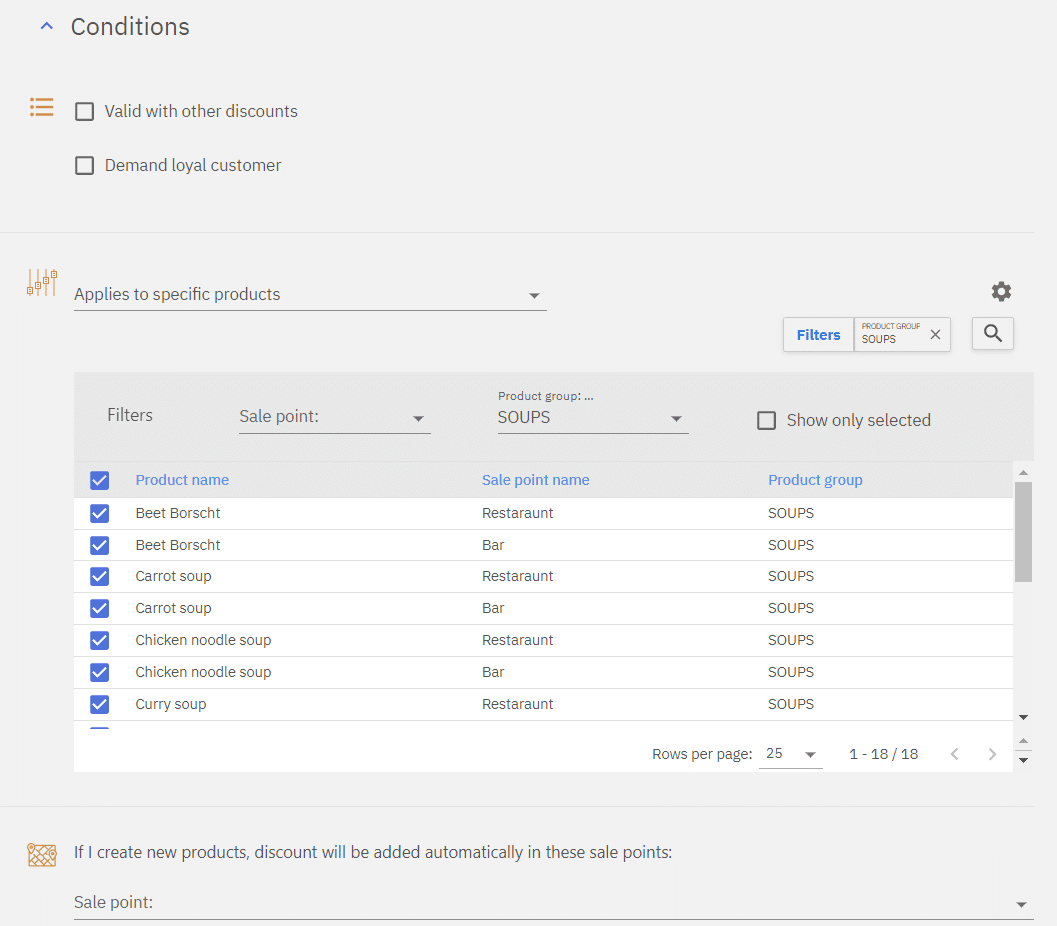Click the Filters button
1057x926 pixels.
818,335
